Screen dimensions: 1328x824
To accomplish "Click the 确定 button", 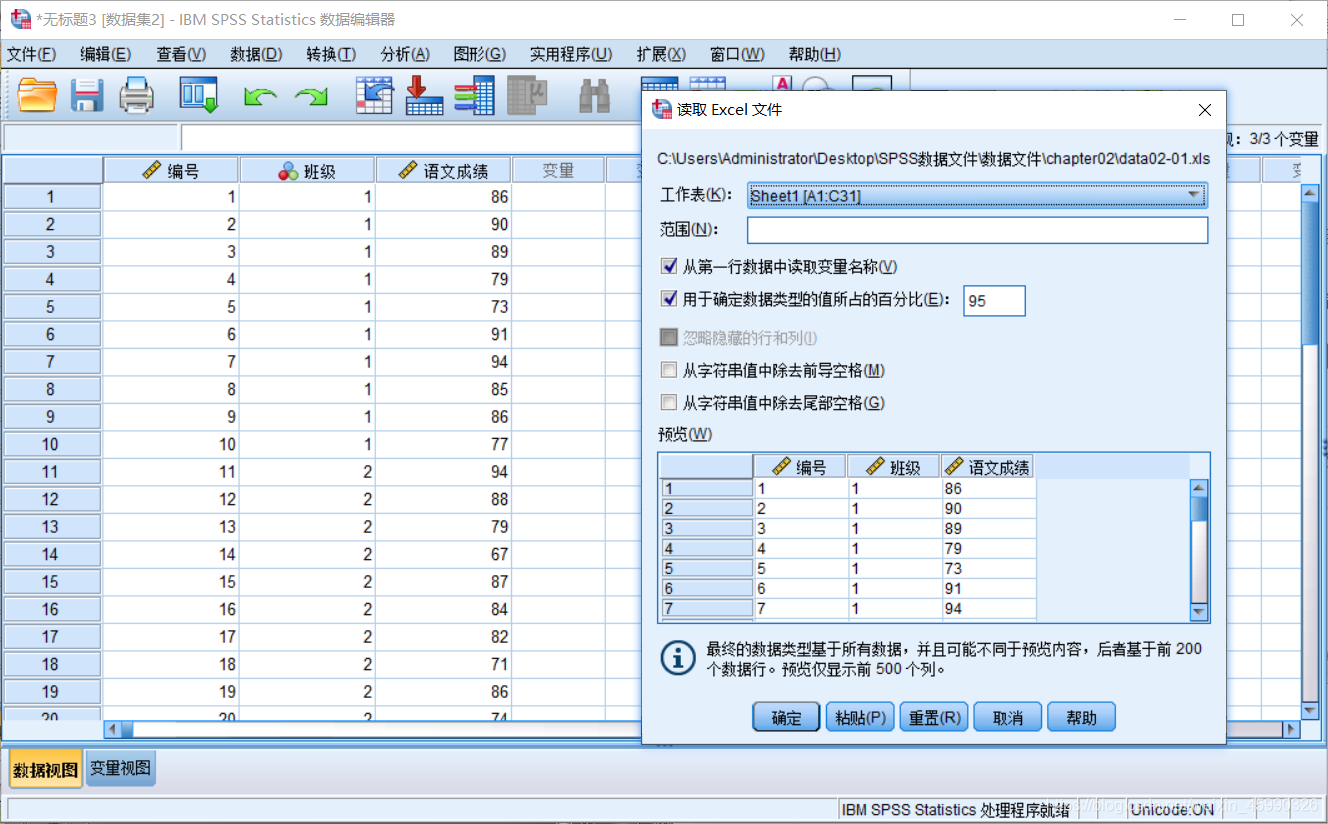I will point(786,717).
